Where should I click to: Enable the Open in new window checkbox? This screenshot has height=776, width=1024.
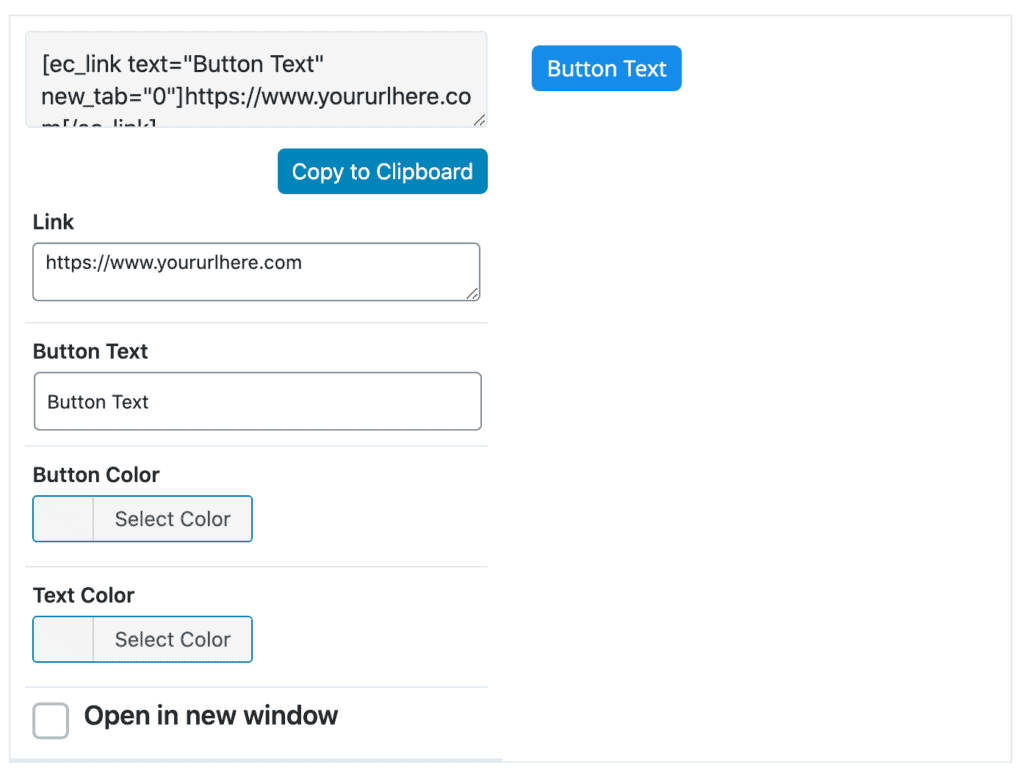51,720
